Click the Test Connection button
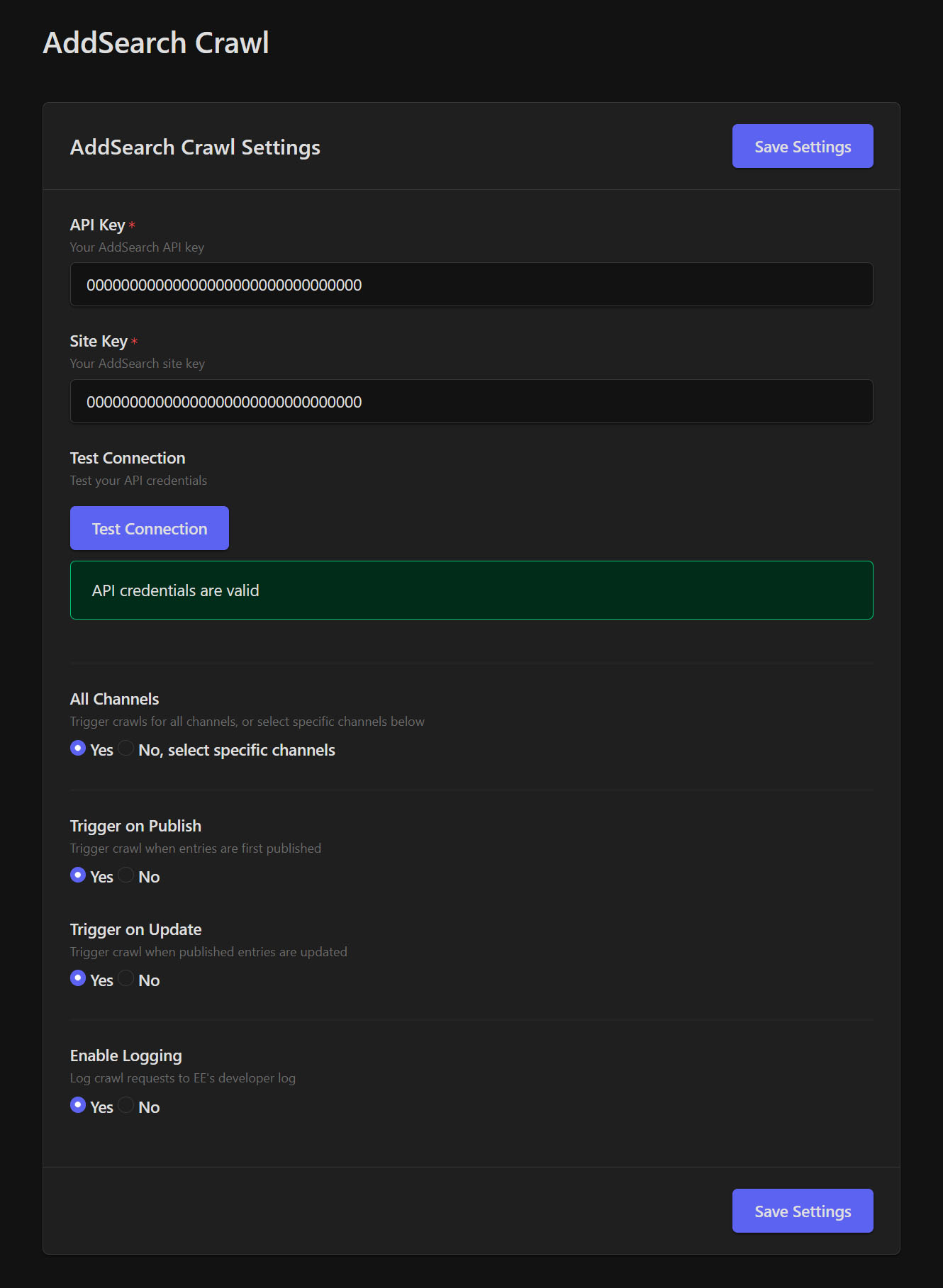Viewport: 943px width, 1288px height. point(150,528)
